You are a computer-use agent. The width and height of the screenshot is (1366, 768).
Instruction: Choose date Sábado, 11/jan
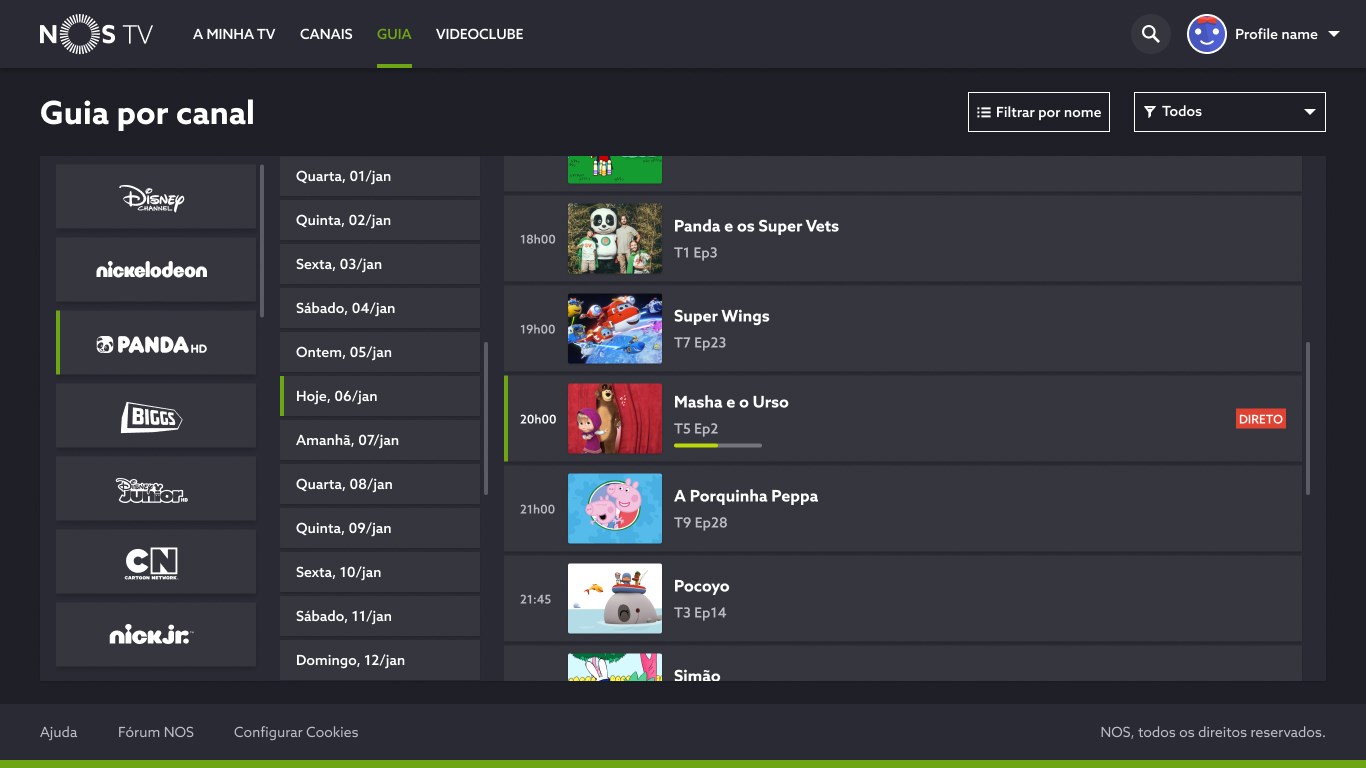coord(380,616)
